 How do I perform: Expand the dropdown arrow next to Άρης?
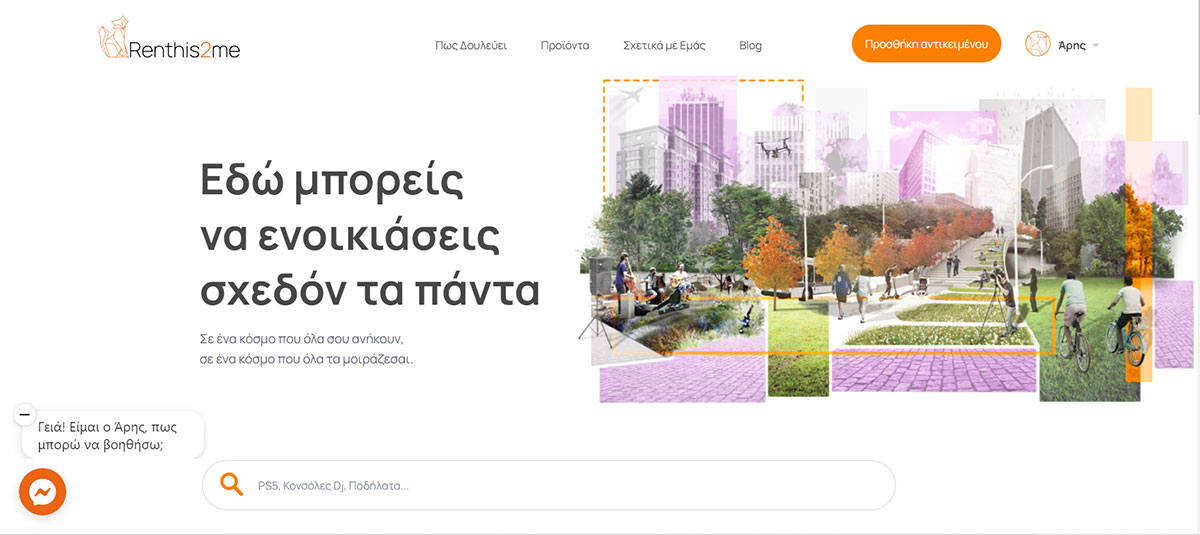(1096, 46)
